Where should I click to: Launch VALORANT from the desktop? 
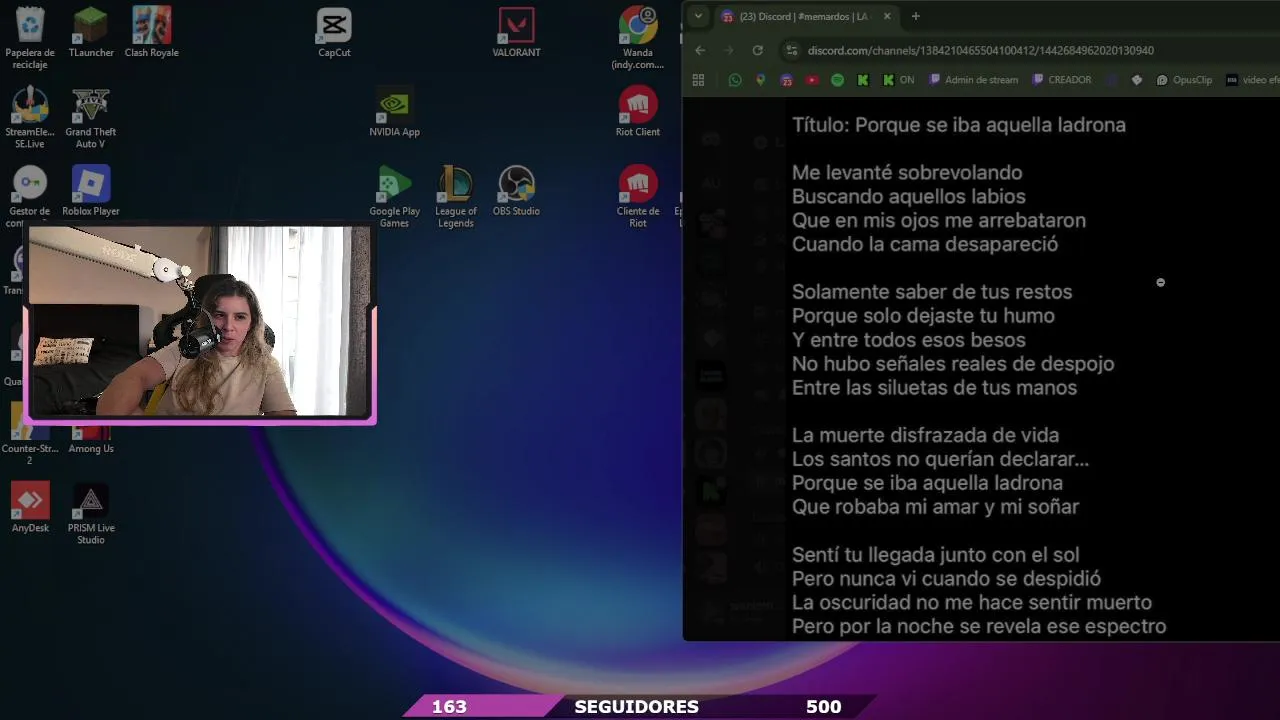coord(516,32)
